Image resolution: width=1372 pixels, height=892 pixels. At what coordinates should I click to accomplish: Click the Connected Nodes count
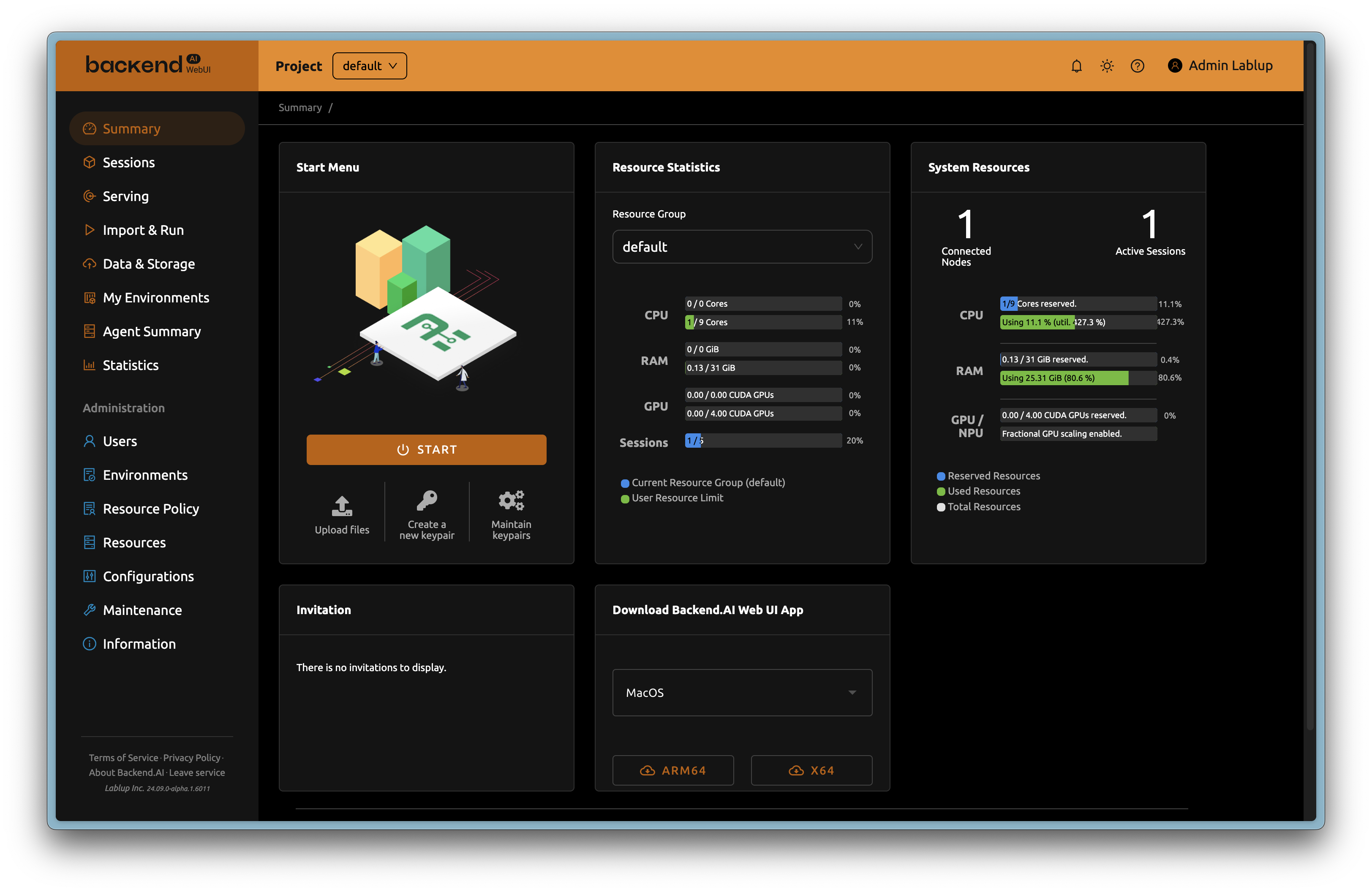click(966, 225)
